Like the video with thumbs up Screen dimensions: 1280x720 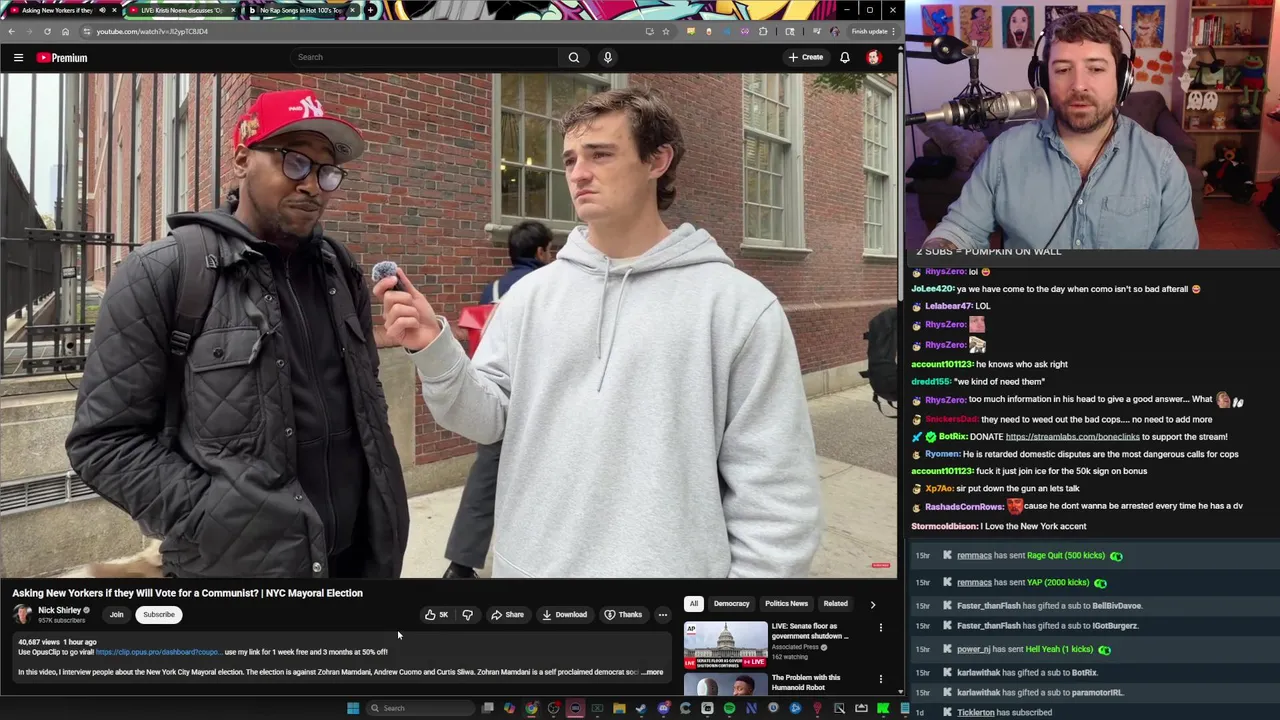coord(436,615)
